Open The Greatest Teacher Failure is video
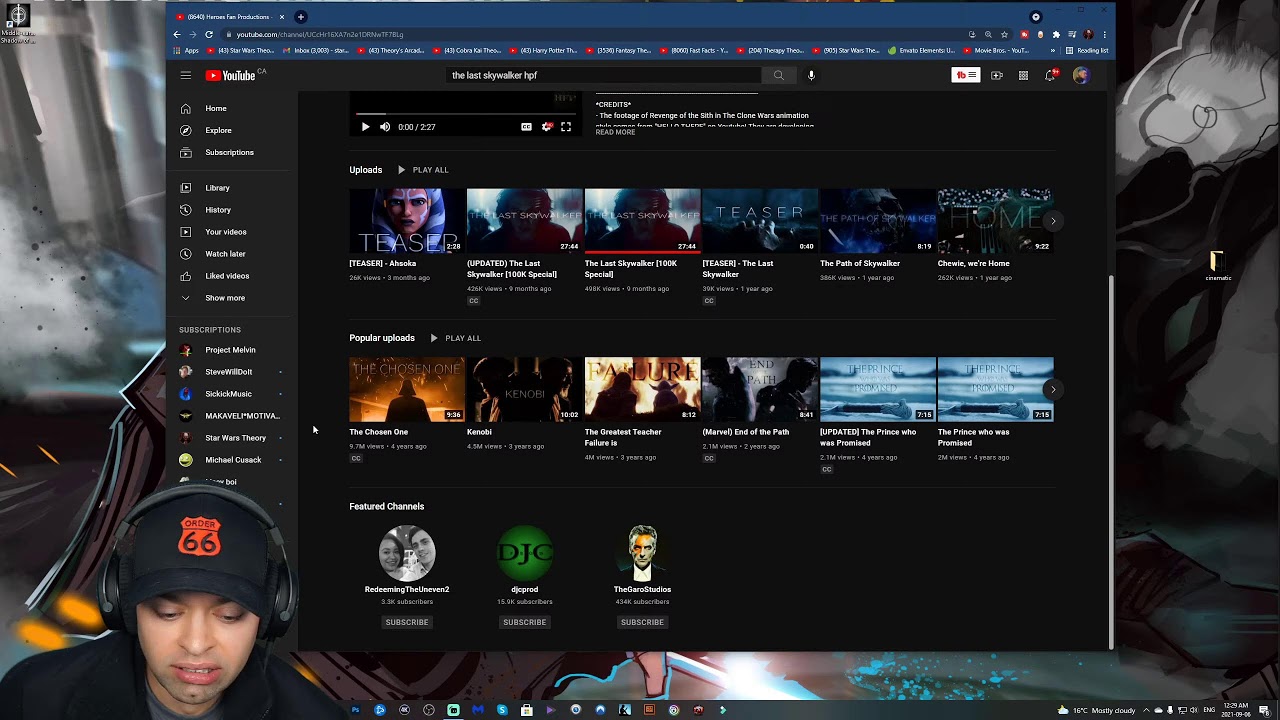 coord(642,389)
